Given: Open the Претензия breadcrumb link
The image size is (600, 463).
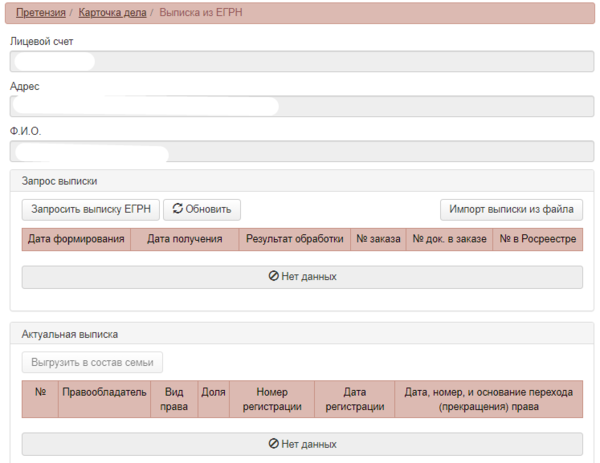Looking at the screenshot, I should point(41,13).
